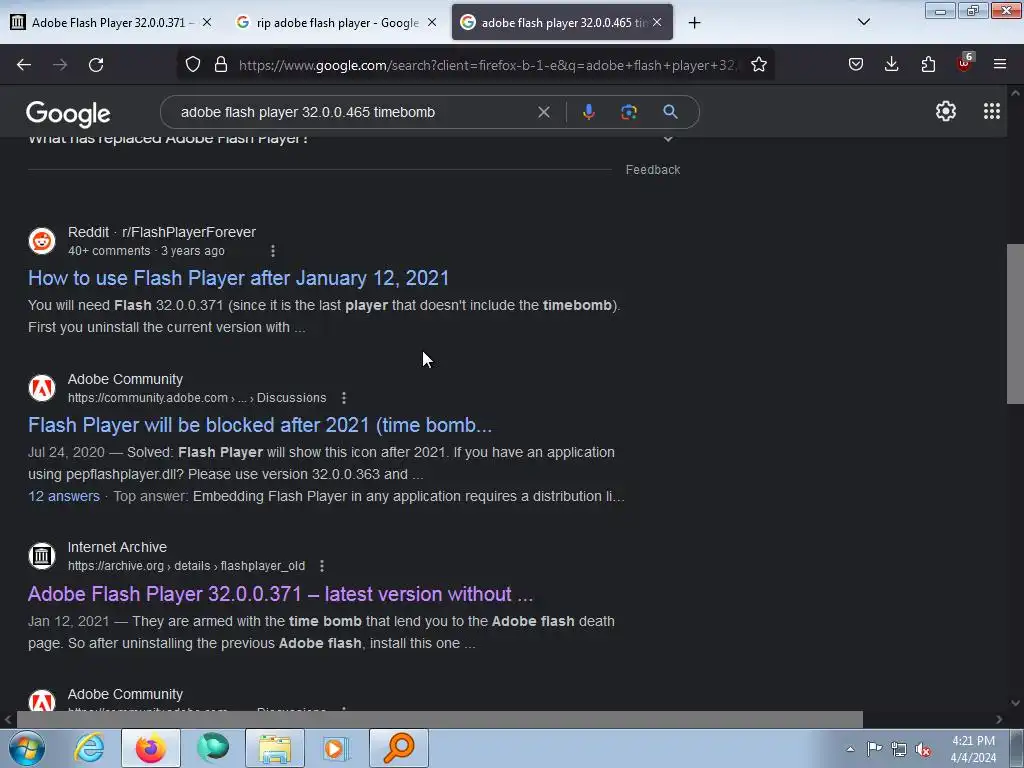Open more options for Internet Archive result
The width and height of the screenshot is (1024, 768).
(322, 566)
